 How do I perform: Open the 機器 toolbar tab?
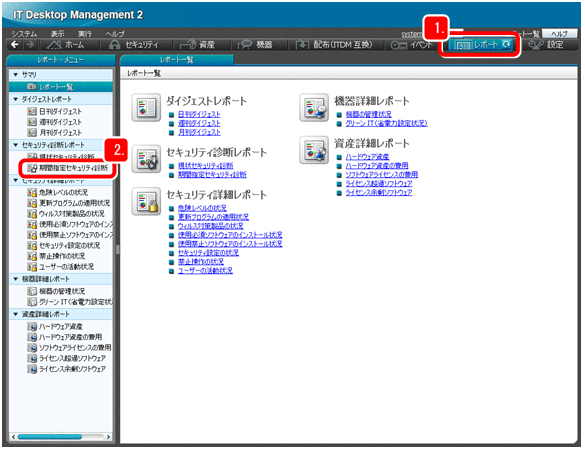pos(256,45)
